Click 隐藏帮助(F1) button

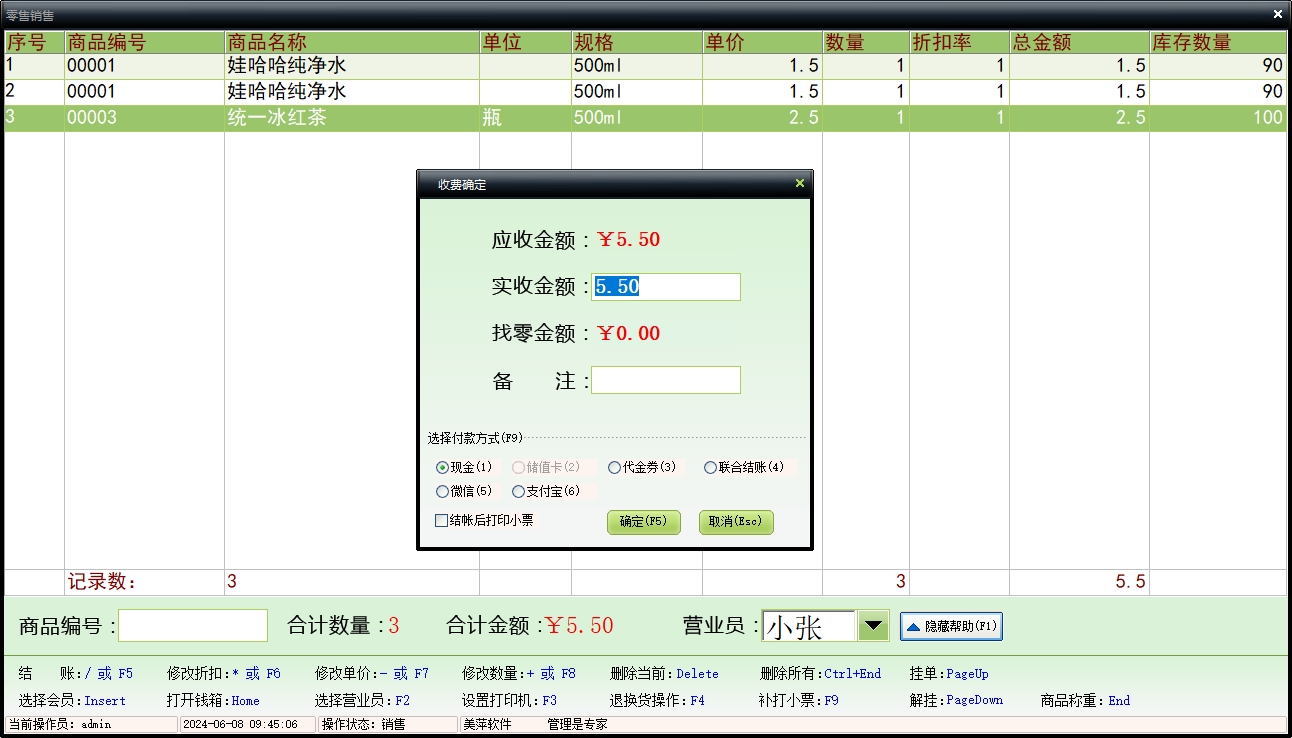coord(951,626)
